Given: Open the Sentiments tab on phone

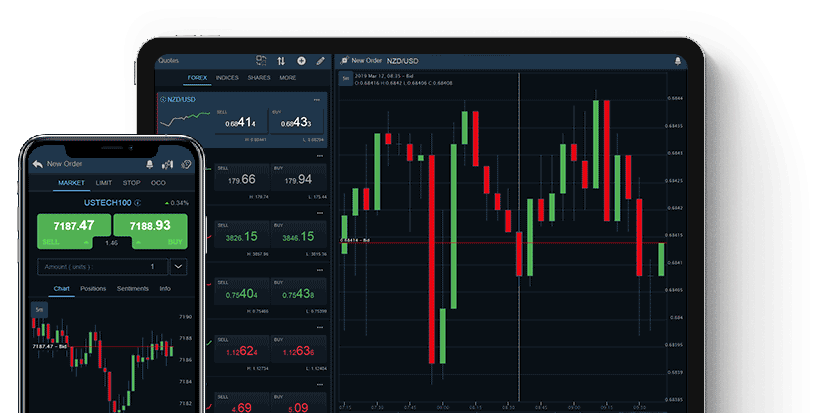Looking at the screenshot, I should coord(133,289).
